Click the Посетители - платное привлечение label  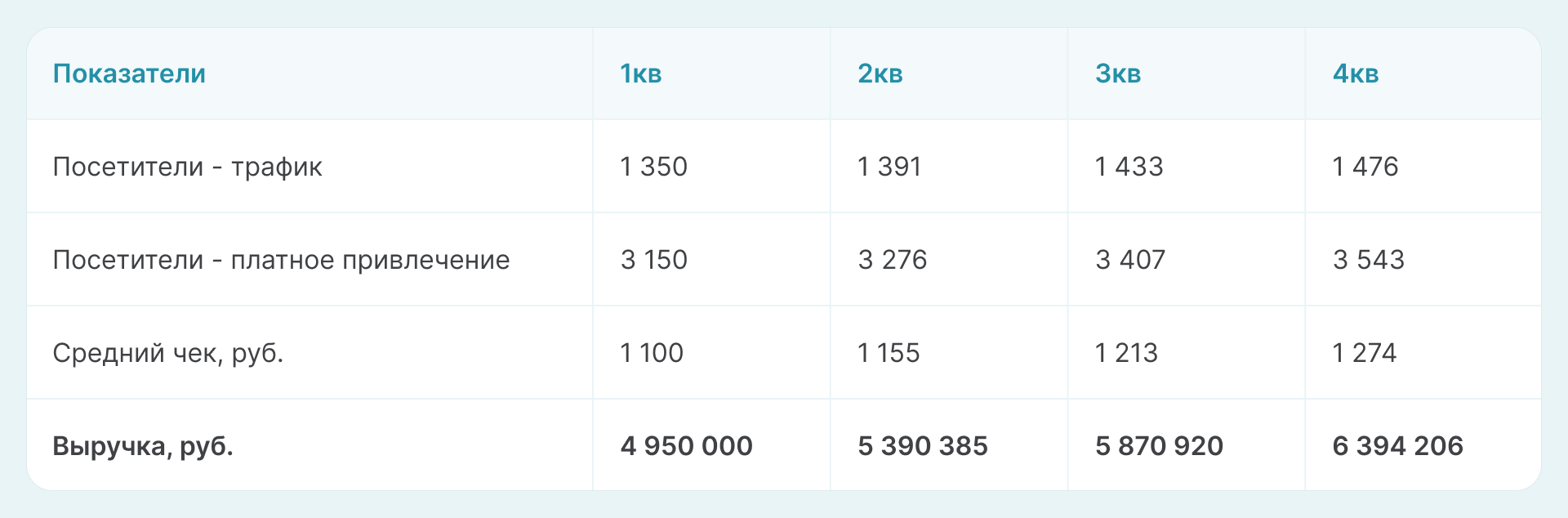(281, 260)
